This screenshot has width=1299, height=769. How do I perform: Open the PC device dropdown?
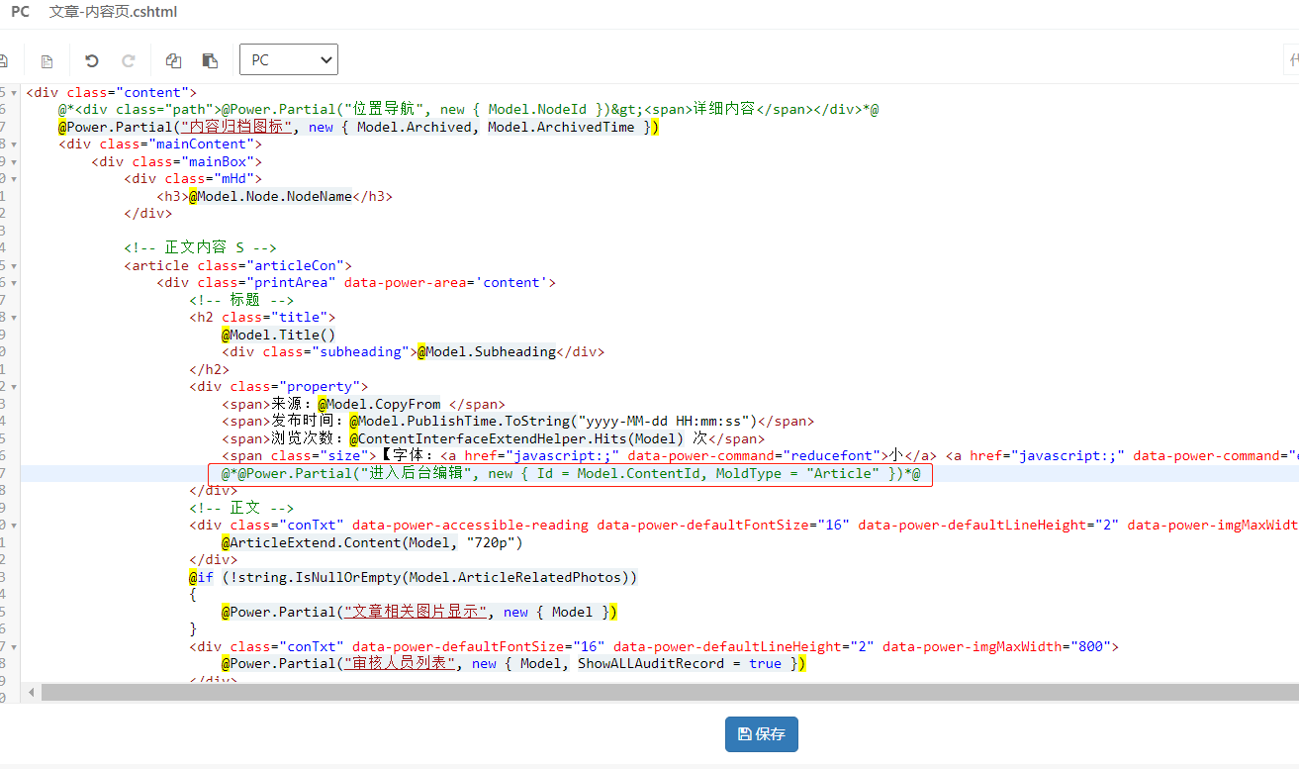pos(288,60)
